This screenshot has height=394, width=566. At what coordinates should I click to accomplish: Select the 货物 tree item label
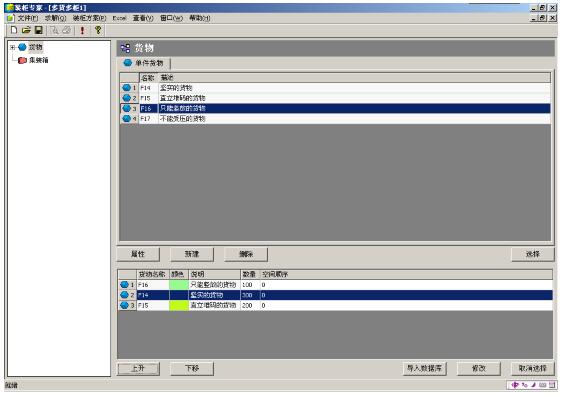[x=35, y=47]
